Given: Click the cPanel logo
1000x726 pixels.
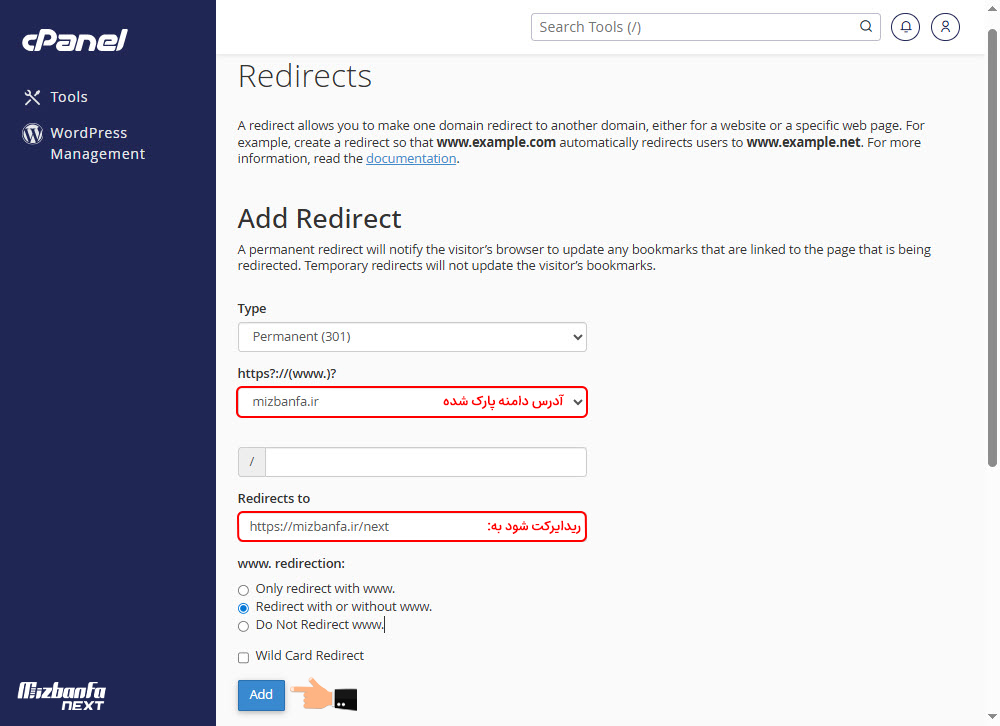Looking at the screenshot, I should tap(74, 40).
